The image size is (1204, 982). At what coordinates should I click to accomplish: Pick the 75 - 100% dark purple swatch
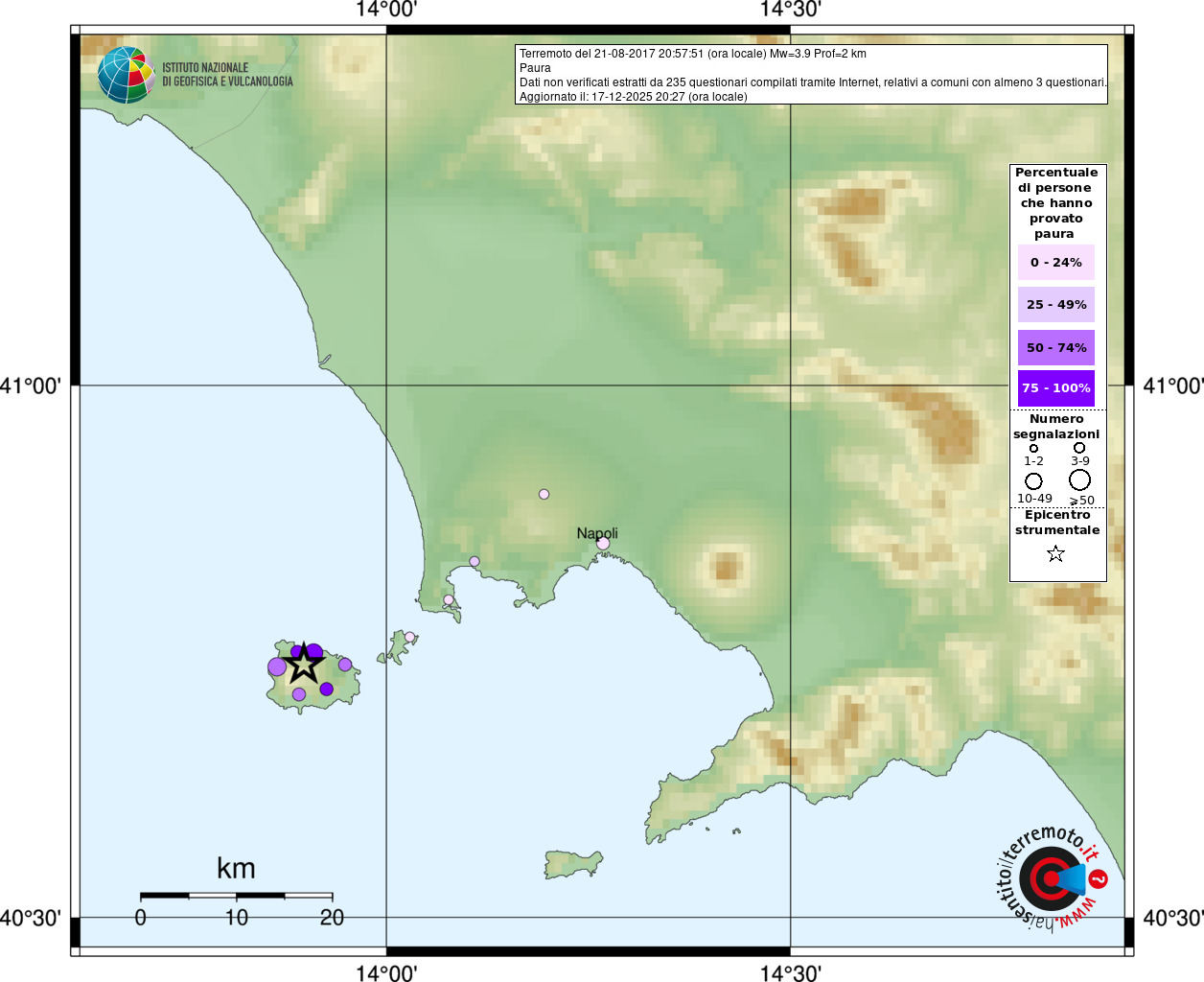click(x=1055, y=388)
